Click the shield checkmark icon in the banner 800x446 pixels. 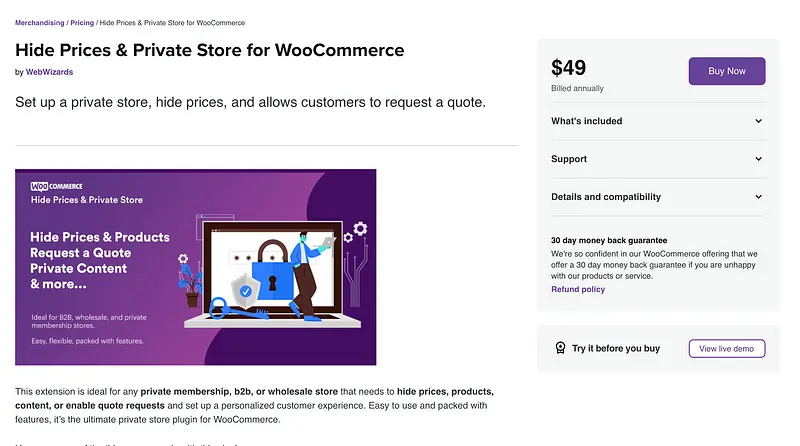coord(246,291)
